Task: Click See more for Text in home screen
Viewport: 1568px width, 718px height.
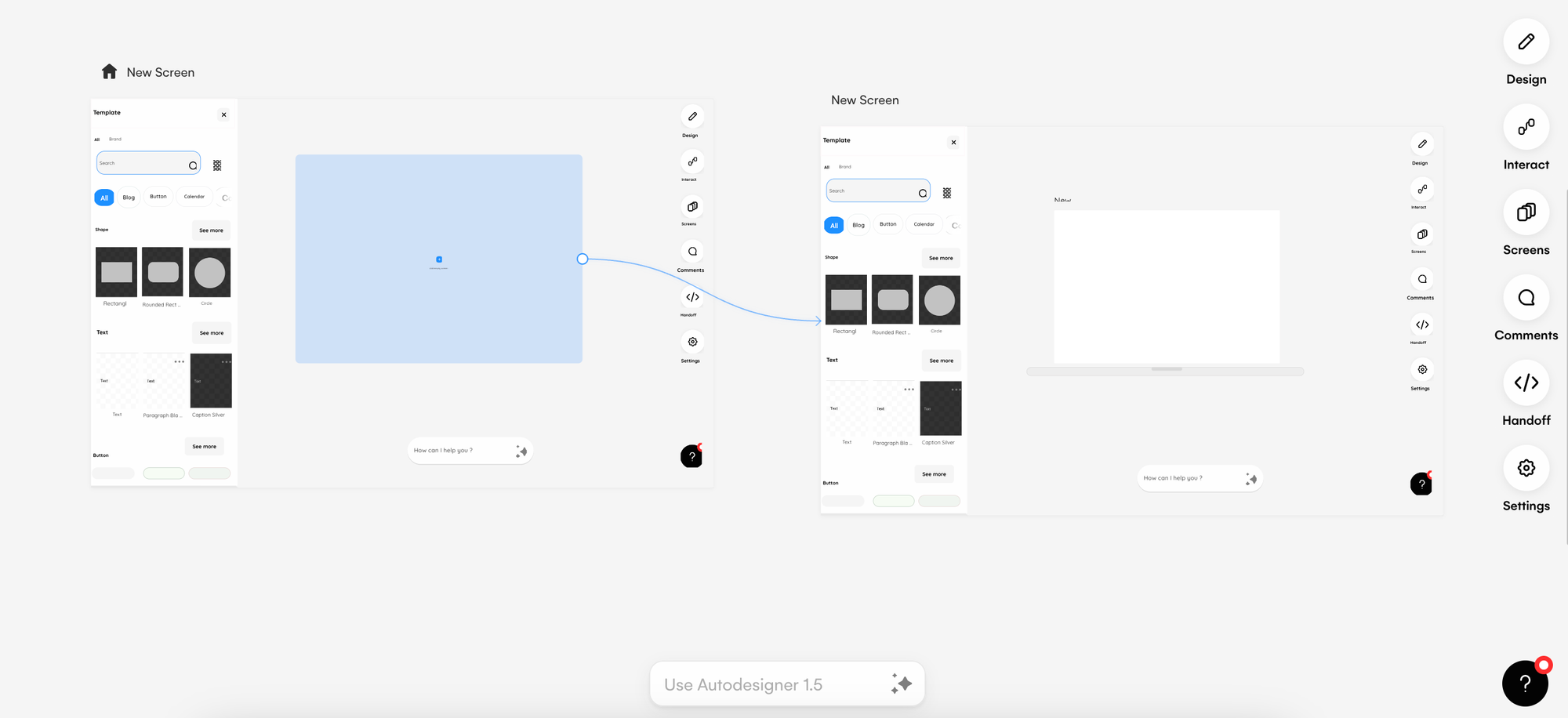Action: click(212, 333)
